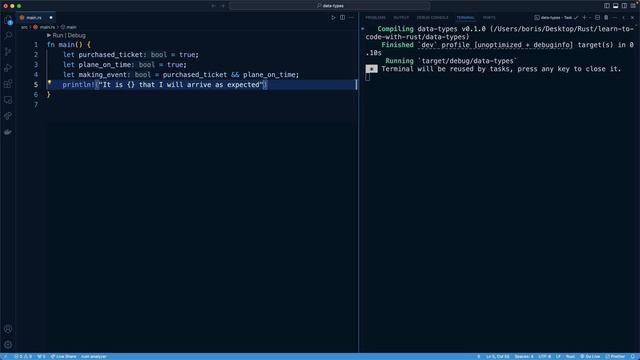Open the main.rs breadcrumb segment
640x360 pixels.
(x=44, y=27)
